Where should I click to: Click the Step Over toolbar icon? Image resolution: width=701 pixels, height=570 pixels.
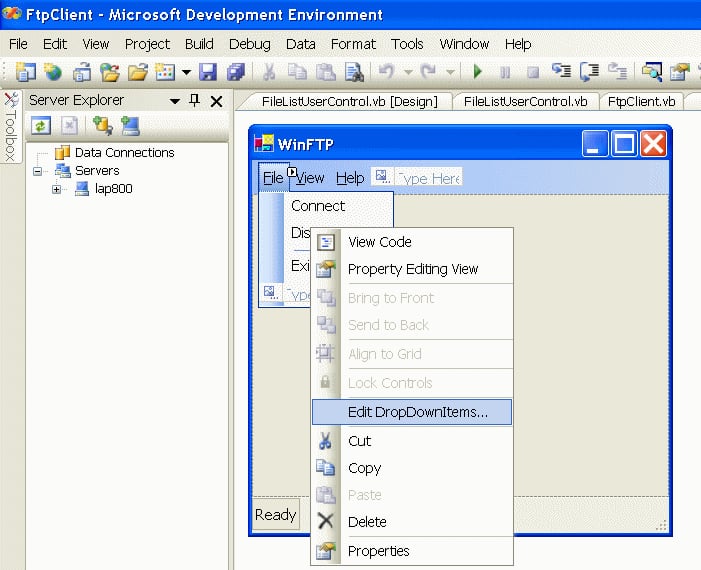pyautogui.click(x=590, y=72)
